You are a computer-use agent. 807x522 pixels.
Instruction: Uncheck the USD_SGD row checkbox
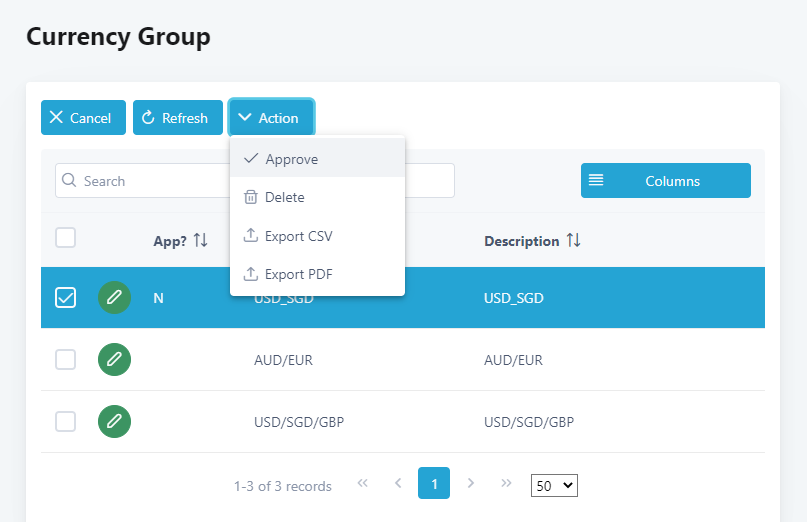pos(65,298)
